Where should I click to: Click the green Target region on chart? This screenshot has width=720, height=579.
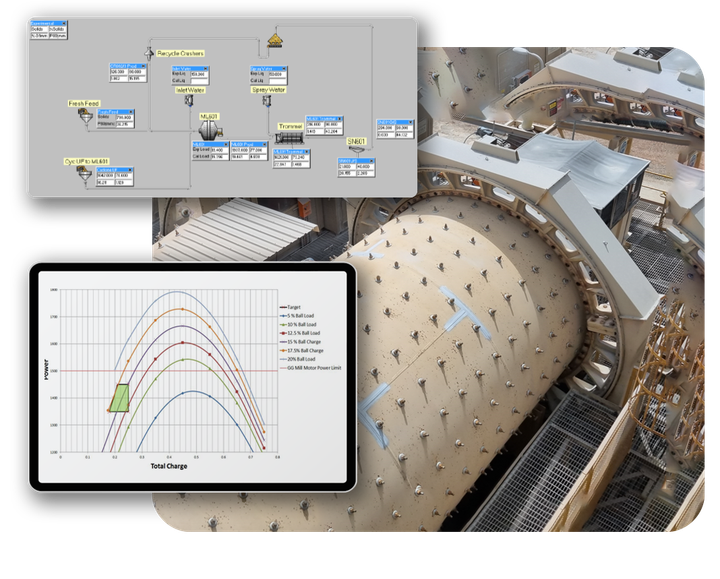pos(120,399)
